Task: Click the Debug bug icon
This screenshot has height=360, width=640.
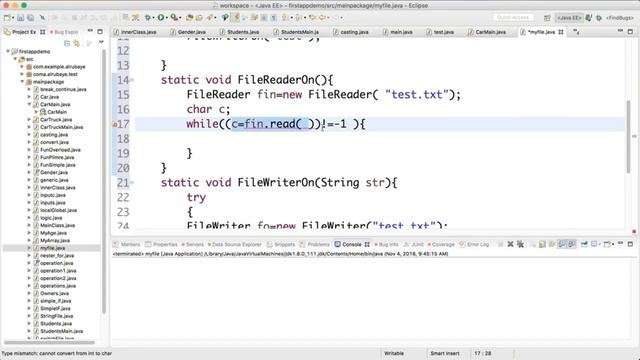Action: (x=147, y=18)
